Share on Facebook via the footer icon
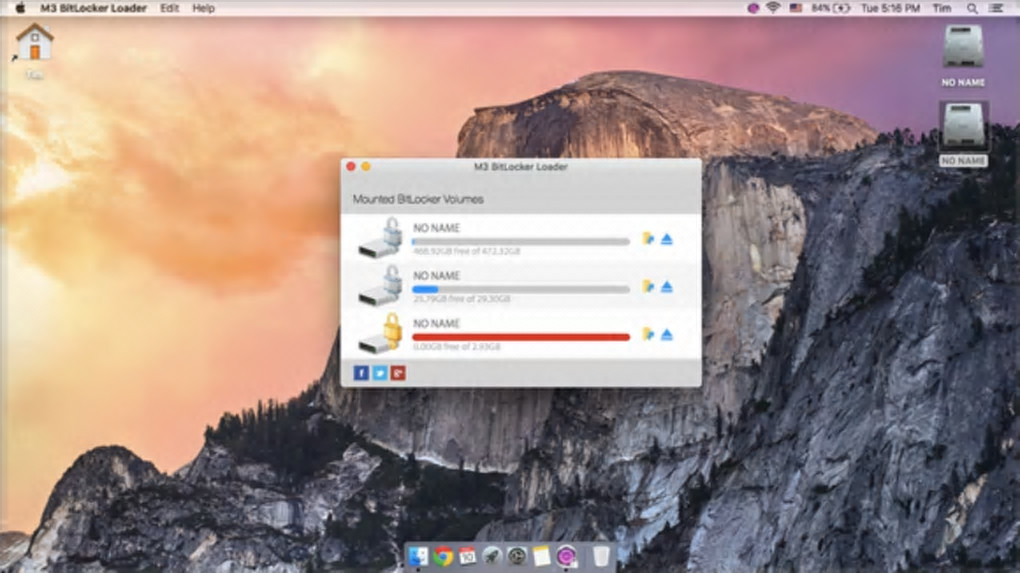This screenshot has height=573, width=1020. pyautogui.click(x=361, y=373)
